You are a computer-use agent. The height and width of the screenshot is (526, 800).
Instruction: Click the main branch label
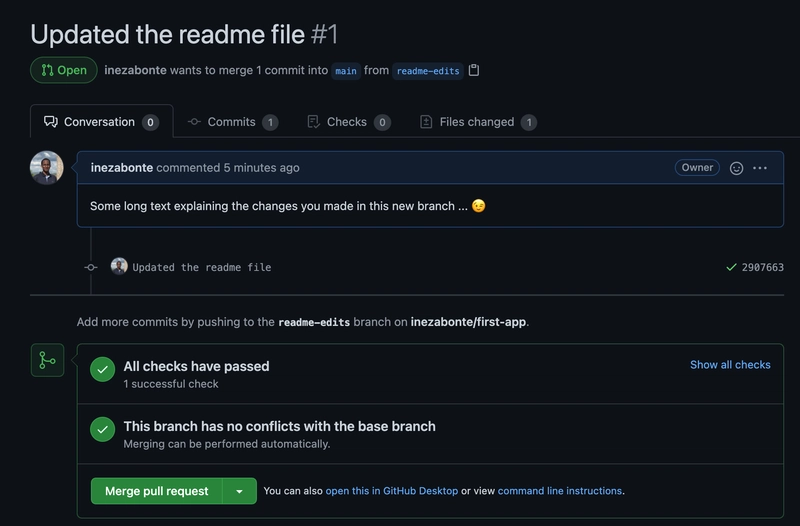click(346, 71)
